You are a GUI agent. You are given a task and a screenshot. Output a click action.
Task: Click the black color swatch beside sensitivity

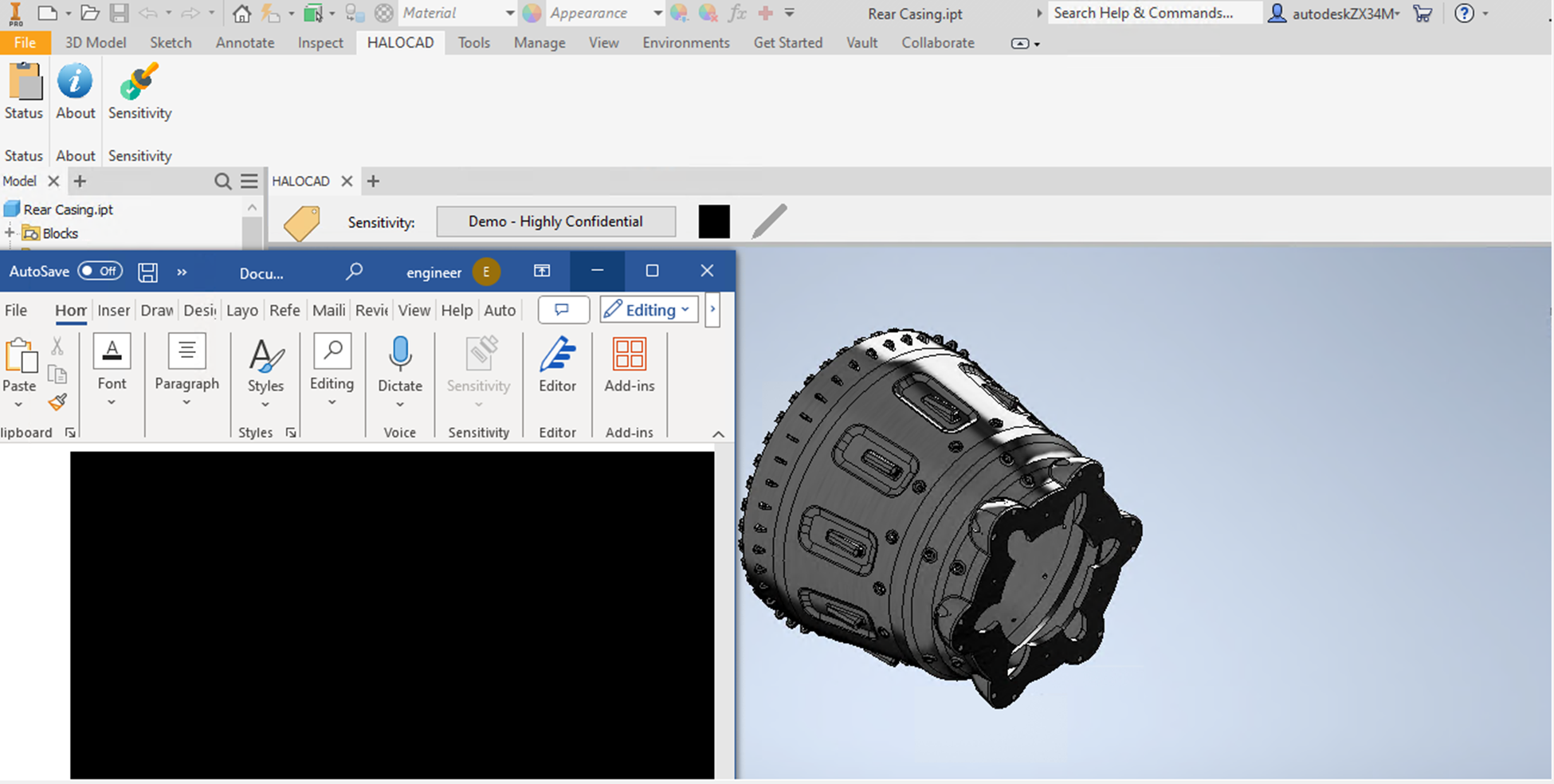click(x=714, y=221)
